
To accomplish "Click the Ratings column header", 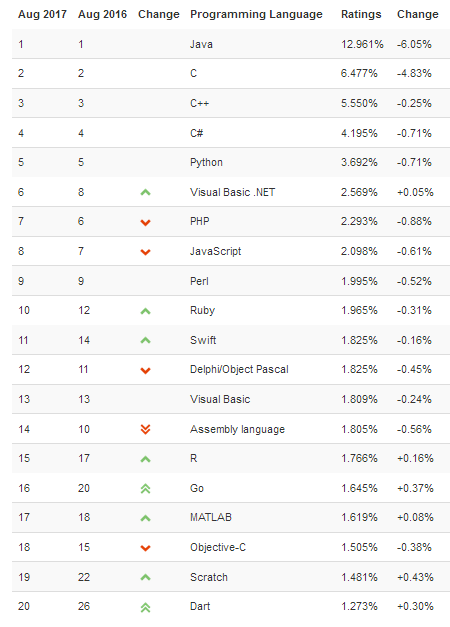I will click(x=361, y=14).
